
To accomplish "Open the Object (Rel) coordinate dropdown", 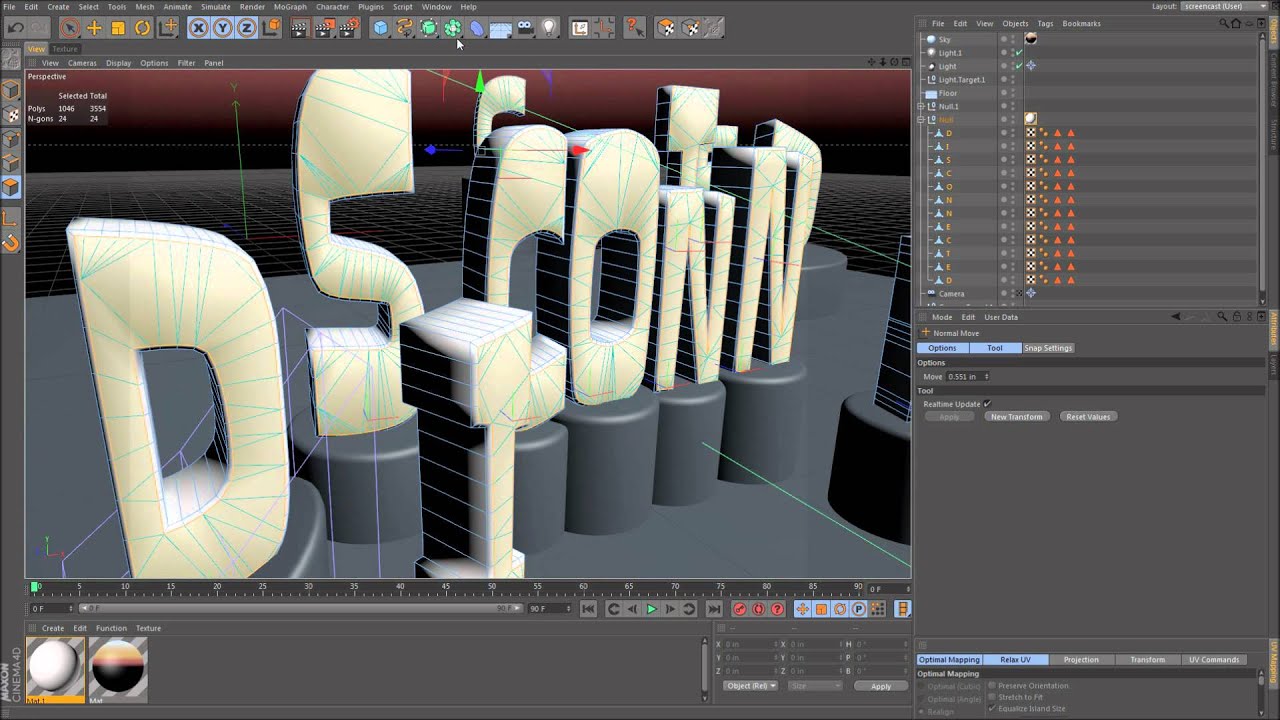I will 752,686.
